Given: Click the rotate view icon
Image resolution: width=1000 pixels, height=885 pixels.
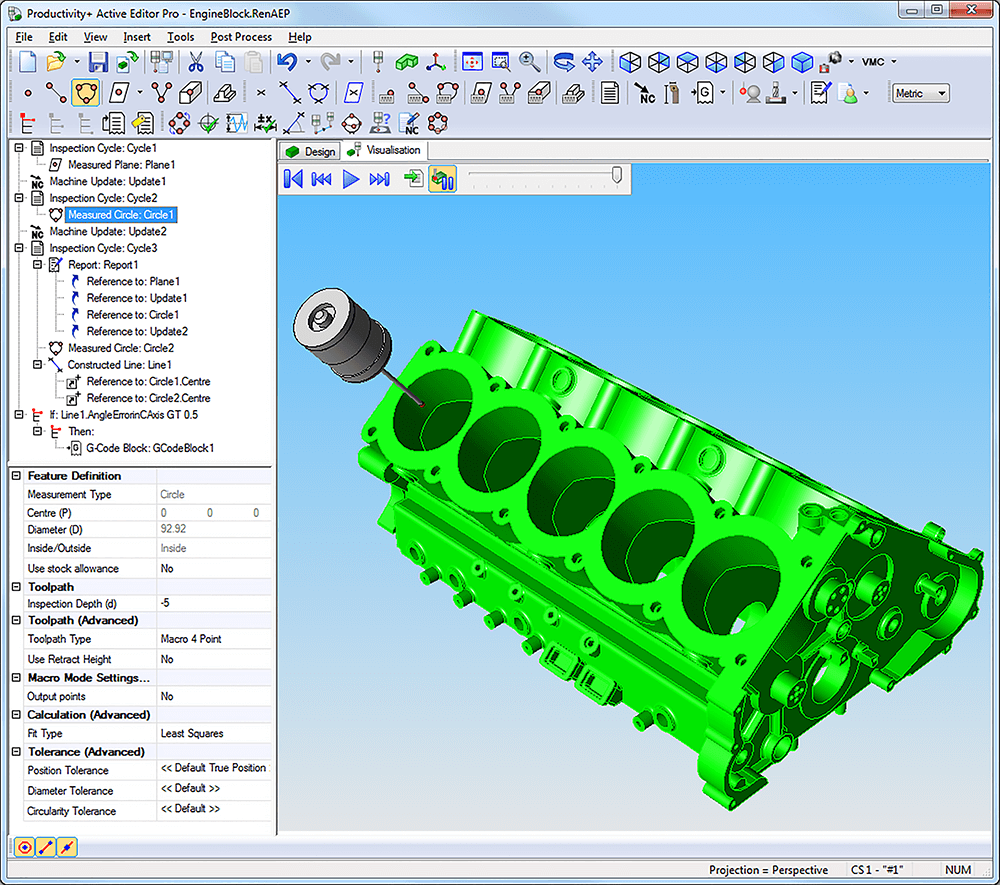Looking at the screenshot, I should [x=565, y=62].
